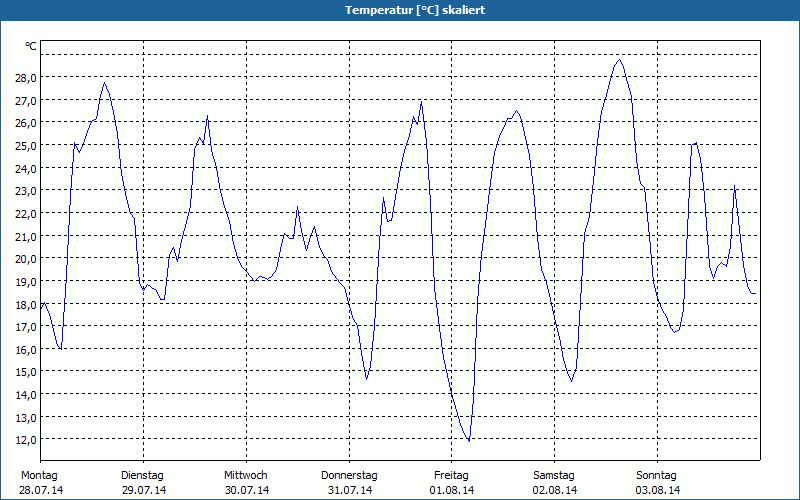Image resolution: width=800 pixels, height=500 pixels.
Task: Click the Friday minimum near 12 °C
Action: pyautogui.click(x=468, y=440)
